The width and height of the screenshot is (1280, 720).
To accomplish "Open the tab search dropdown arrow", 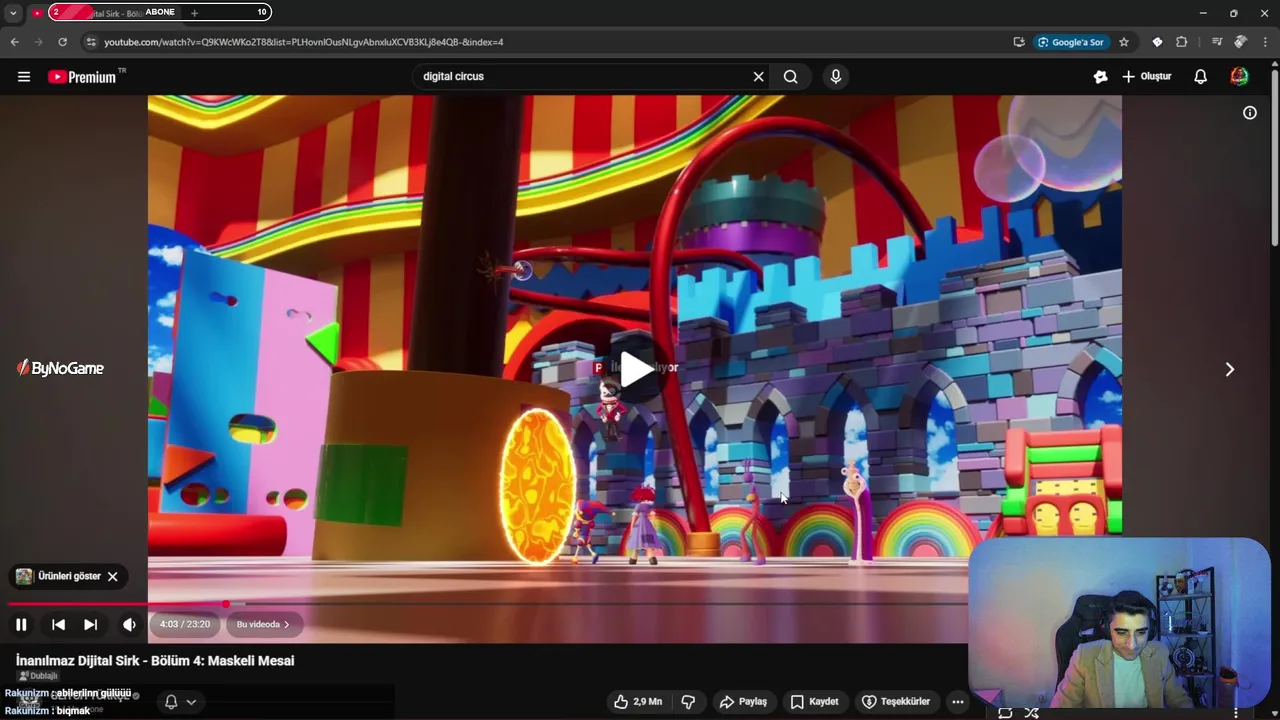I will pyautogui.click(x=13, y=13).
